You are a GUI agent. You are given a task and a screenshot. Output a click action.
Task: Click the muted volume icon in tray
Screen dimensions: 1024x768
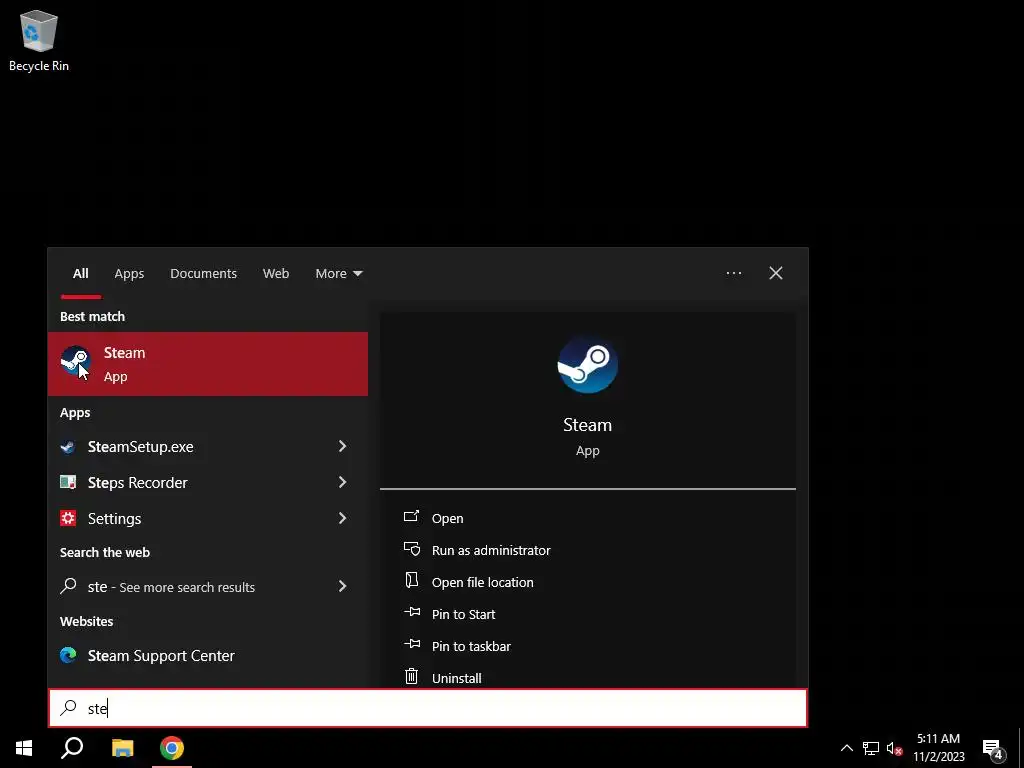(x=895, y=748)
